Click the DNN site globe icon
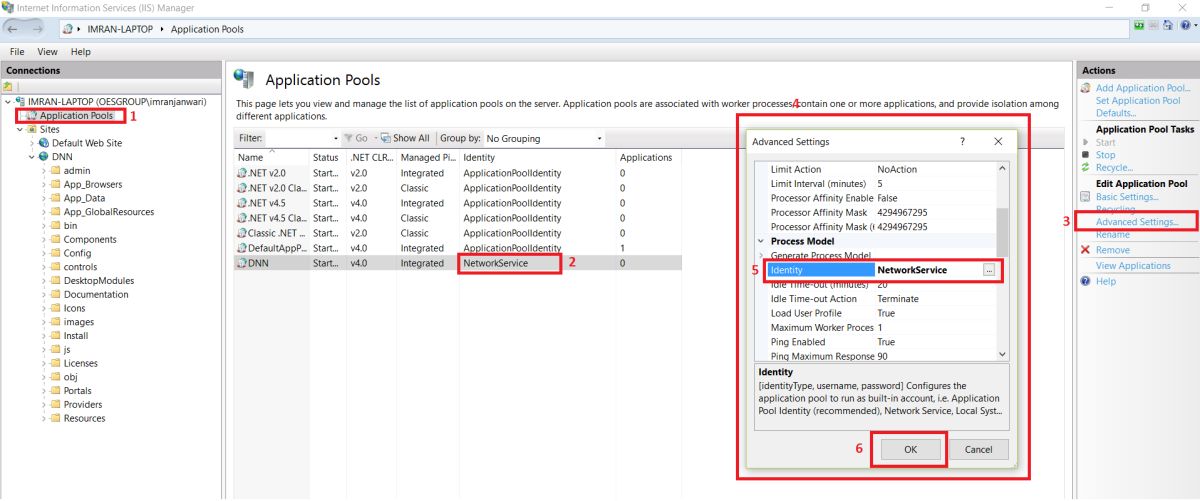 click(x=43, y=157)
